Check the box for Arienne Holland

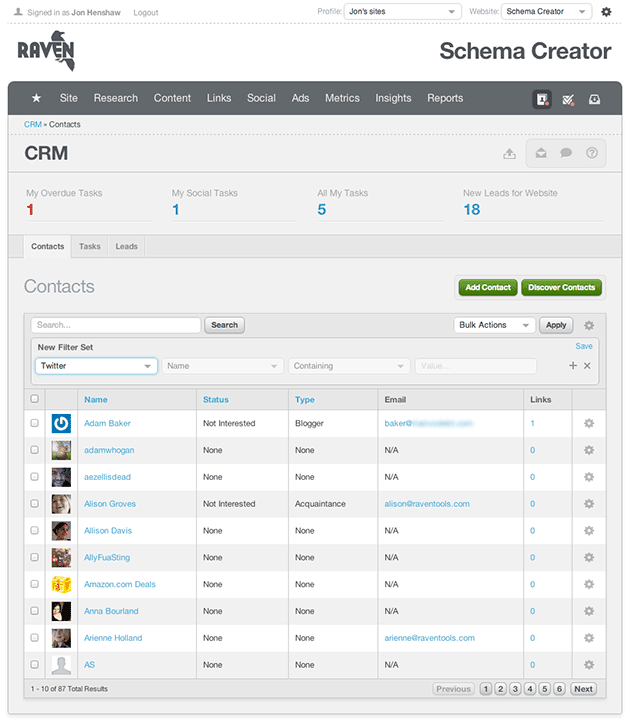pyautogui.click(x=34, y=637)
